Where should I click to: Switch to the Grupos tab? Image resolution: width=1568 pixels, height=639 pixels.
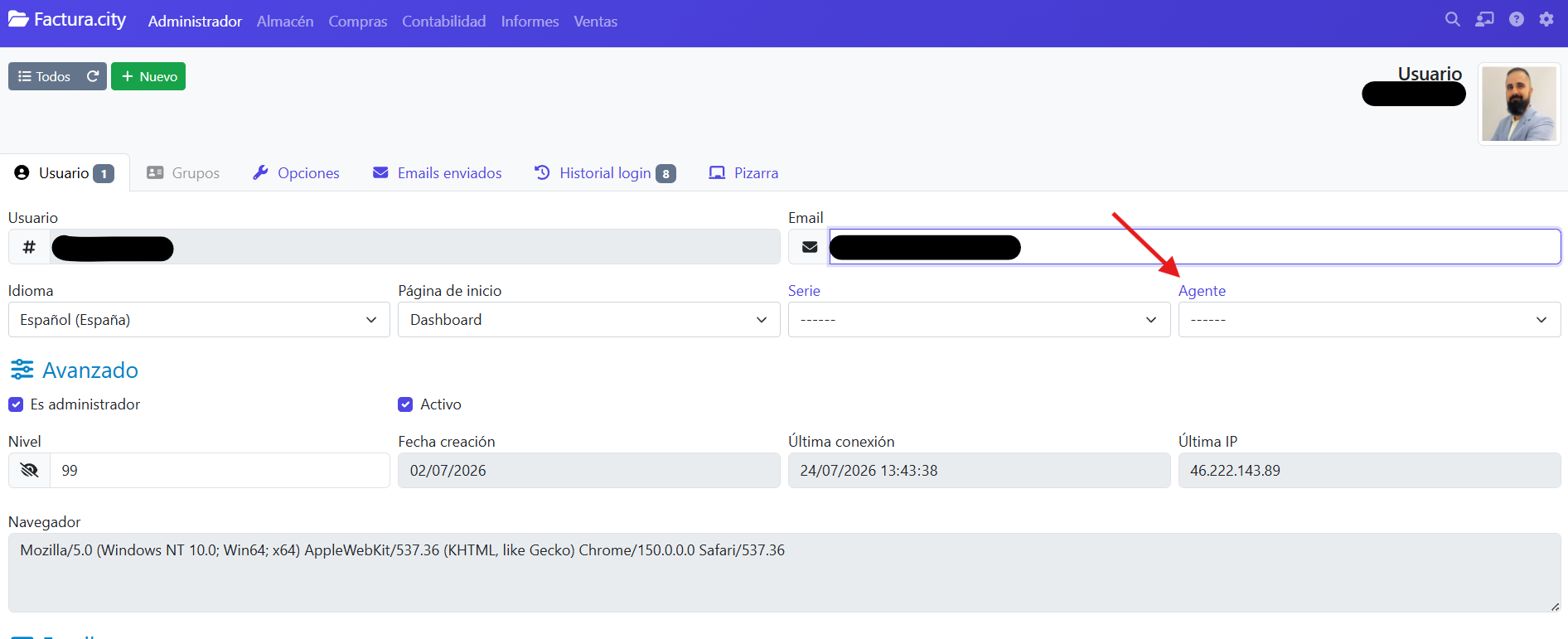tap(183, 173)
